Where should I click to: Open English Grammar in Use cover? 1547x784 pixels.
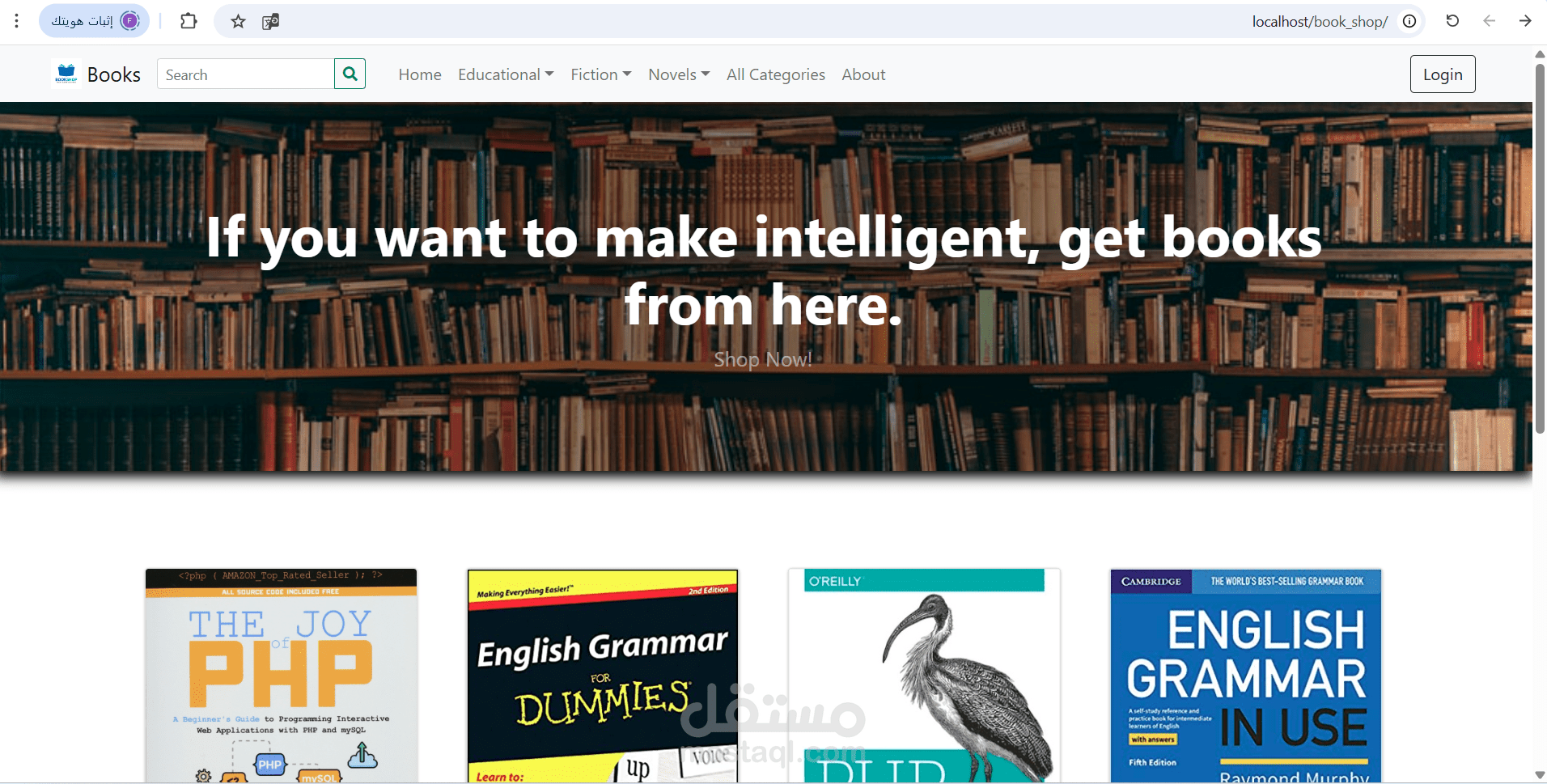point(1246,676)
